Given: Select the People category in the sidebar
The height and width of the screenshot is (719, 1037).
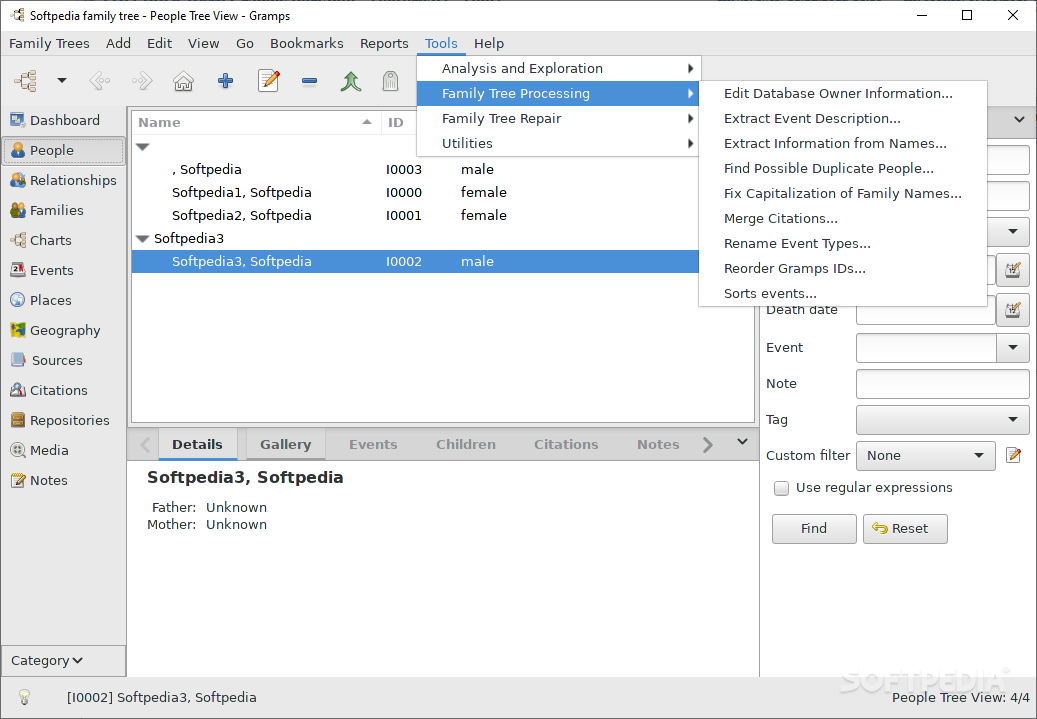Looking at the screenshot, I should pyautogui.click(x=63, y=150).
